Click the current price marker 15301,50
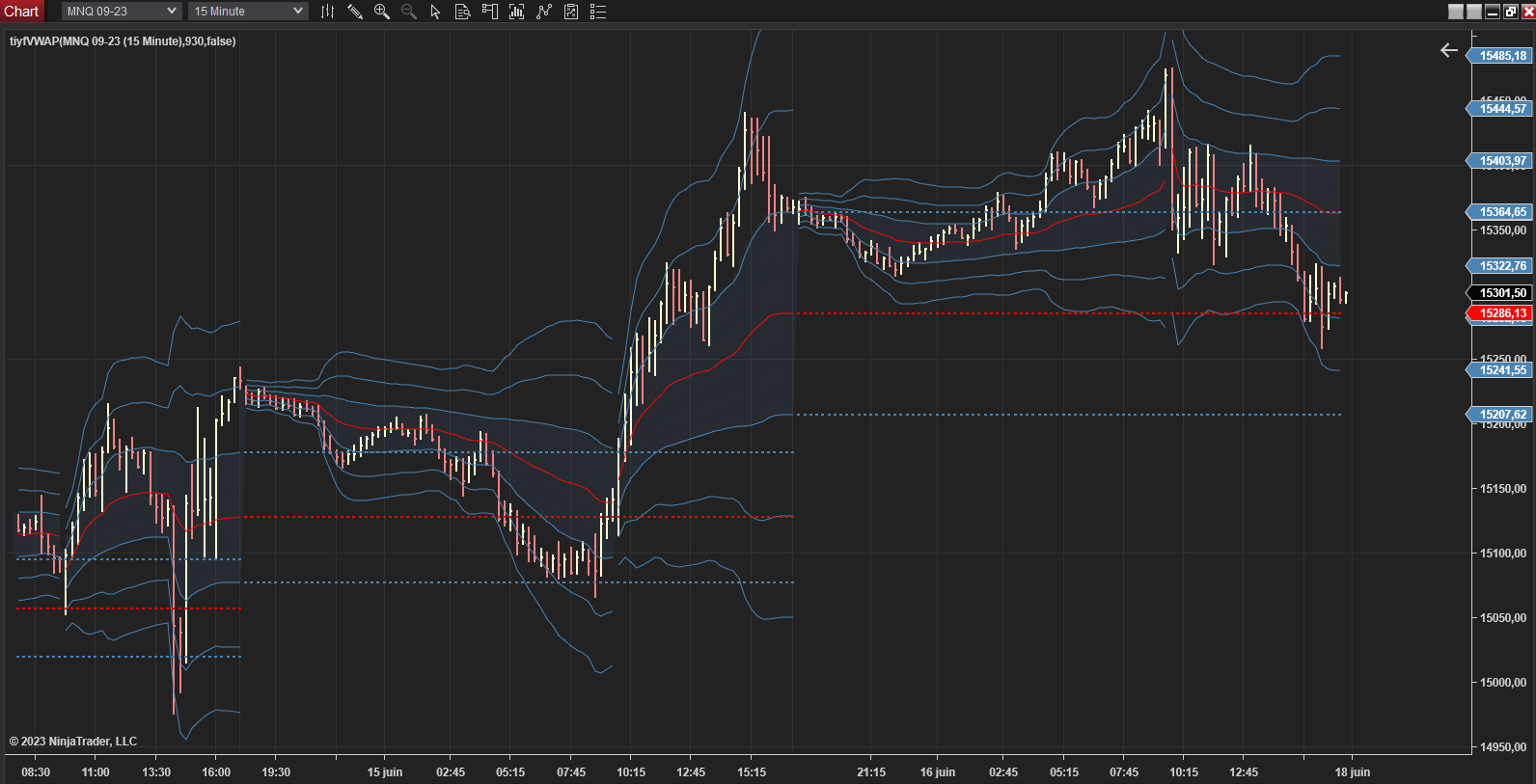Viewport: 1536px width, 784px height. point(1499,293)
